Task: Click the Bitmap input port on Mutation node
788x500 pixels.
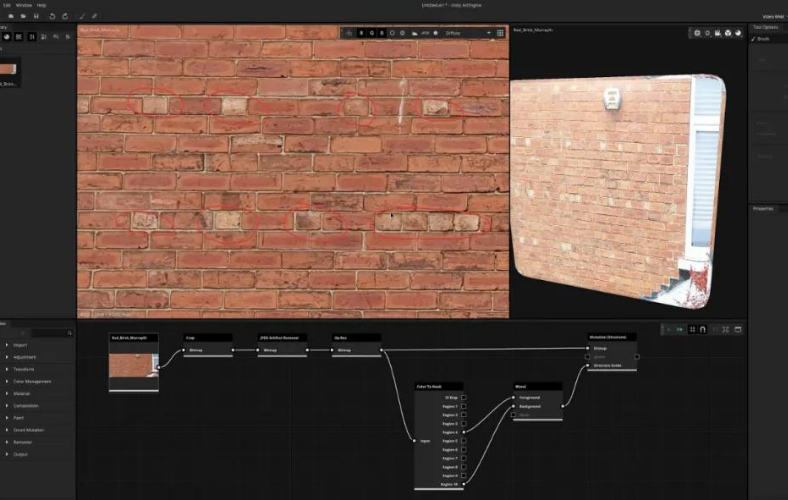Action: [x=587, y=348]
